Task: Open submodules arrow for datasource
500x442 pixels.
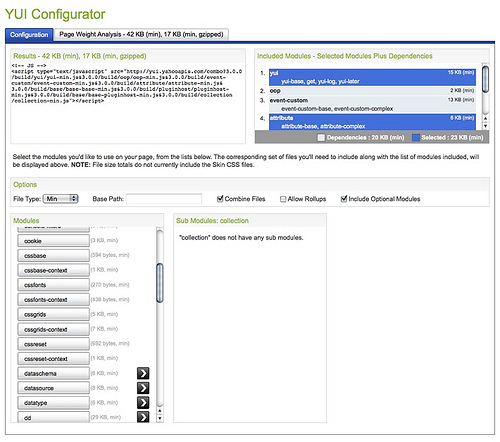Action: coord(143,388)
